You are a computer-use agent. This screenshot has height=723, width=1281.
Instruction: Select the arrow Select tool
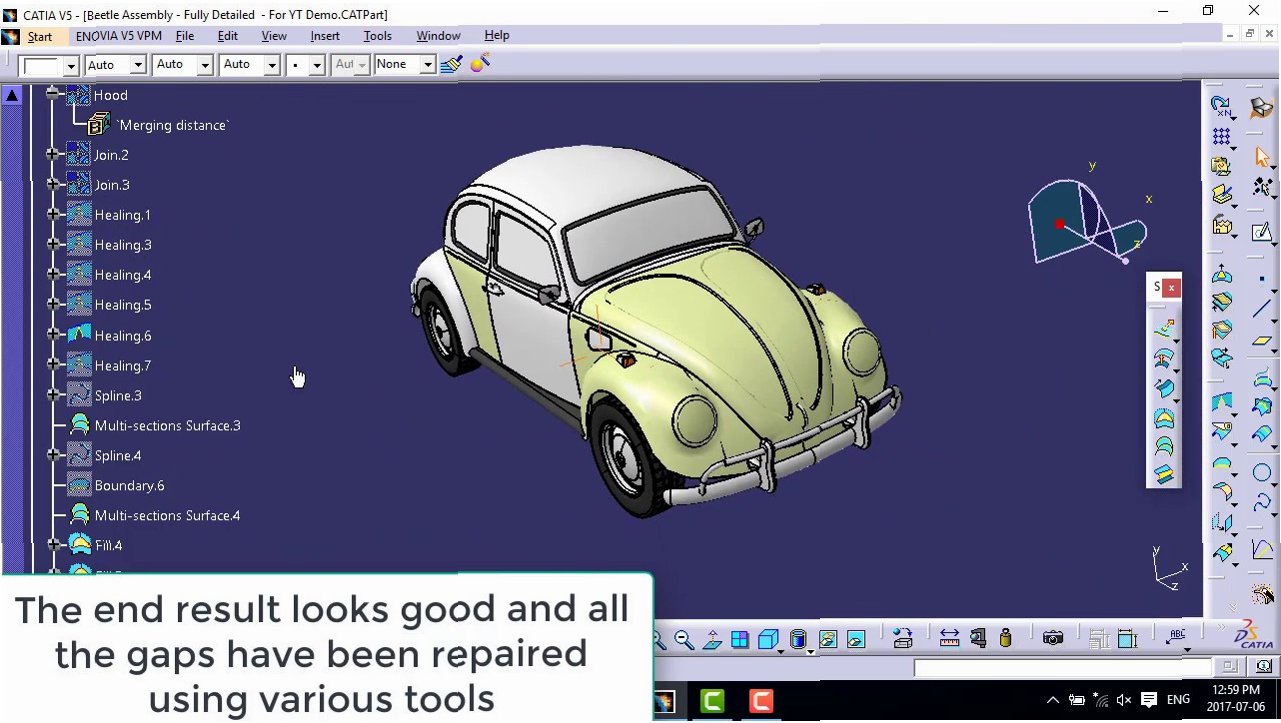[1262, 157]
